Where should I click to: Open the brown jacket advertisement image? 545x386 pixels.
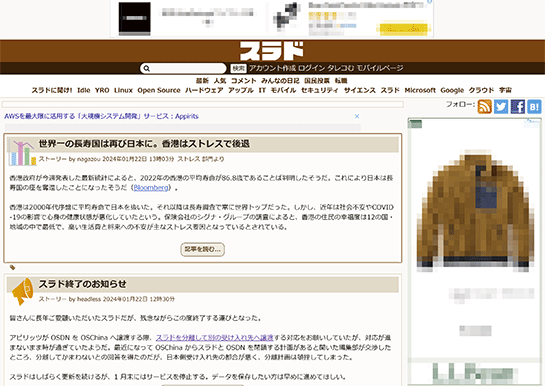click(x=475, y=211)
